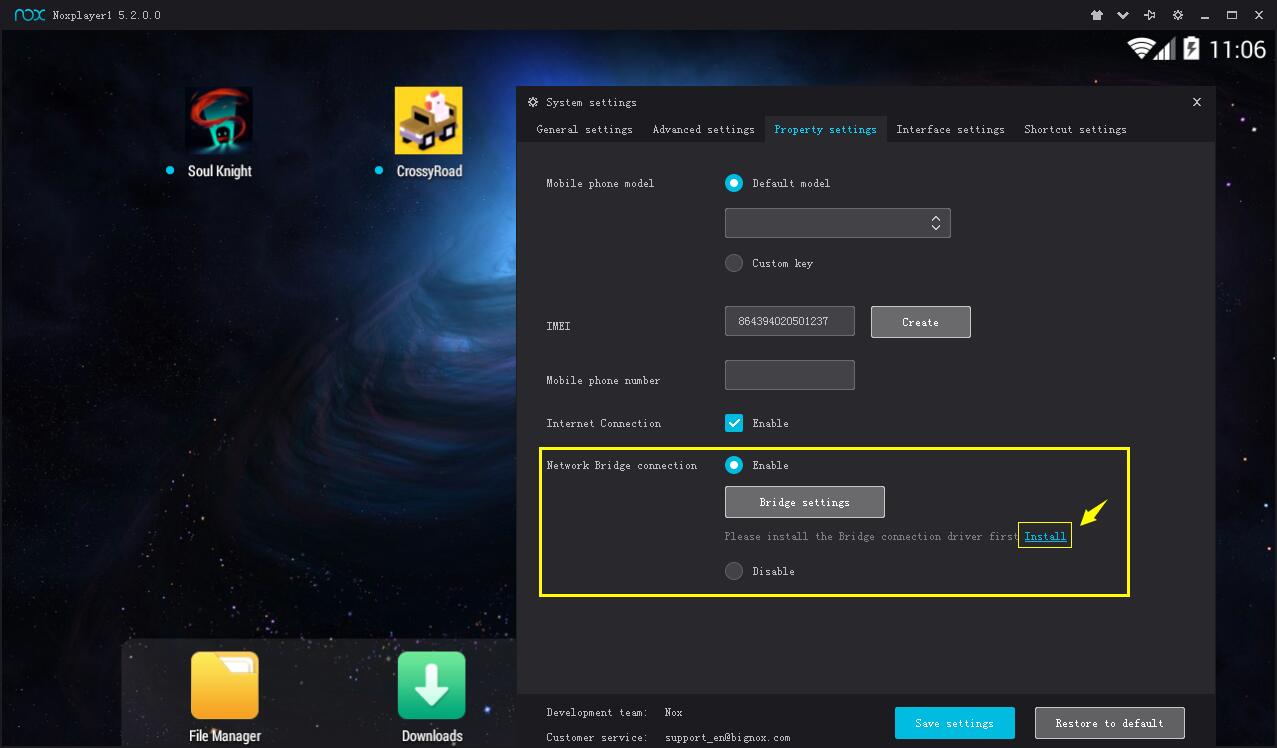Open the Downloads app
Viewport: 1277px width, 748px height.
coord(431,686)
